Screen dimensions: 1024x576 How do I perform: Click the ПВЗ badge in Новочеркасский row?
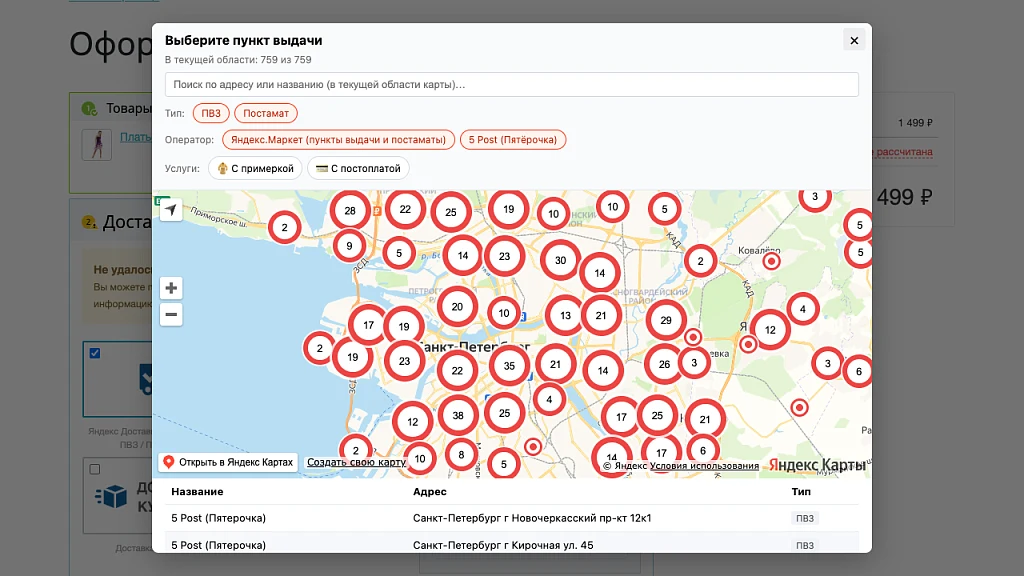(x=805, y=518)
